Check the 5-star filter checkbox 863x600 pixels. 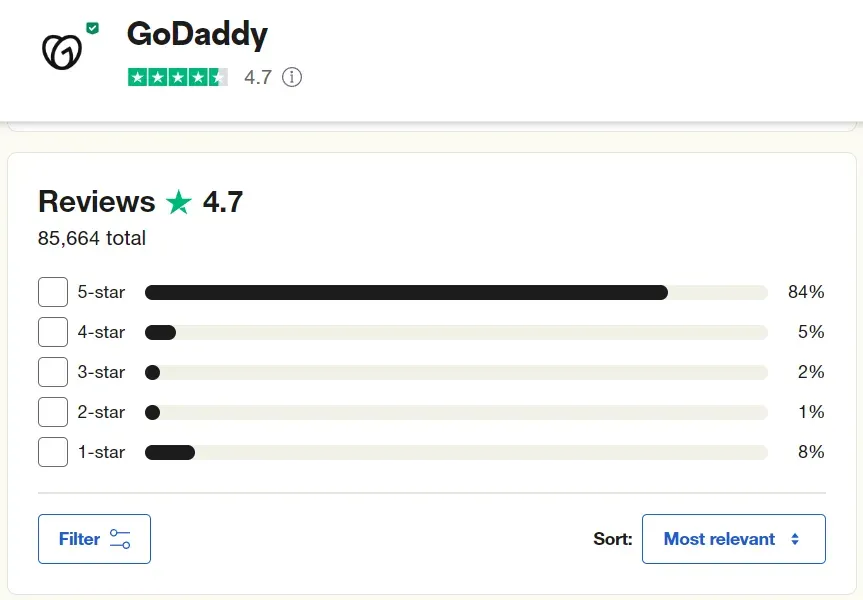pos(53,292)
